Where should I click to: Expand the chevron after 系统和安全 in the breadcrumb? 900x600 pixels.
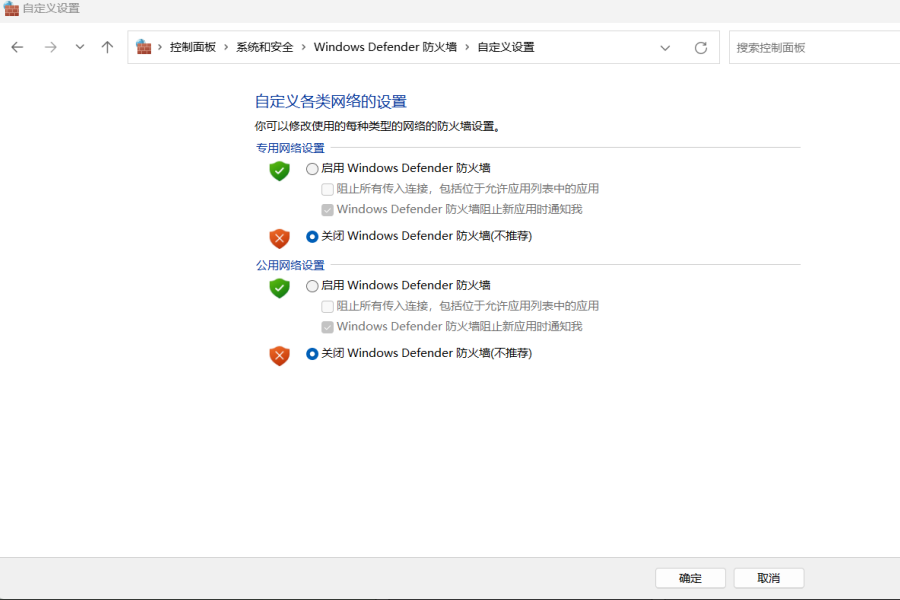304,47
